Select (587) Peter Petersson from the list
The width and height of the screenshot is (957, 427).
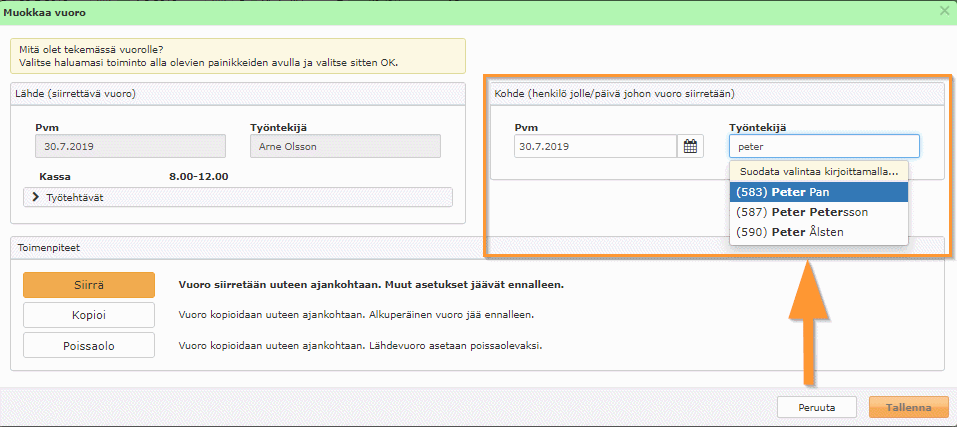click(818, 212)
